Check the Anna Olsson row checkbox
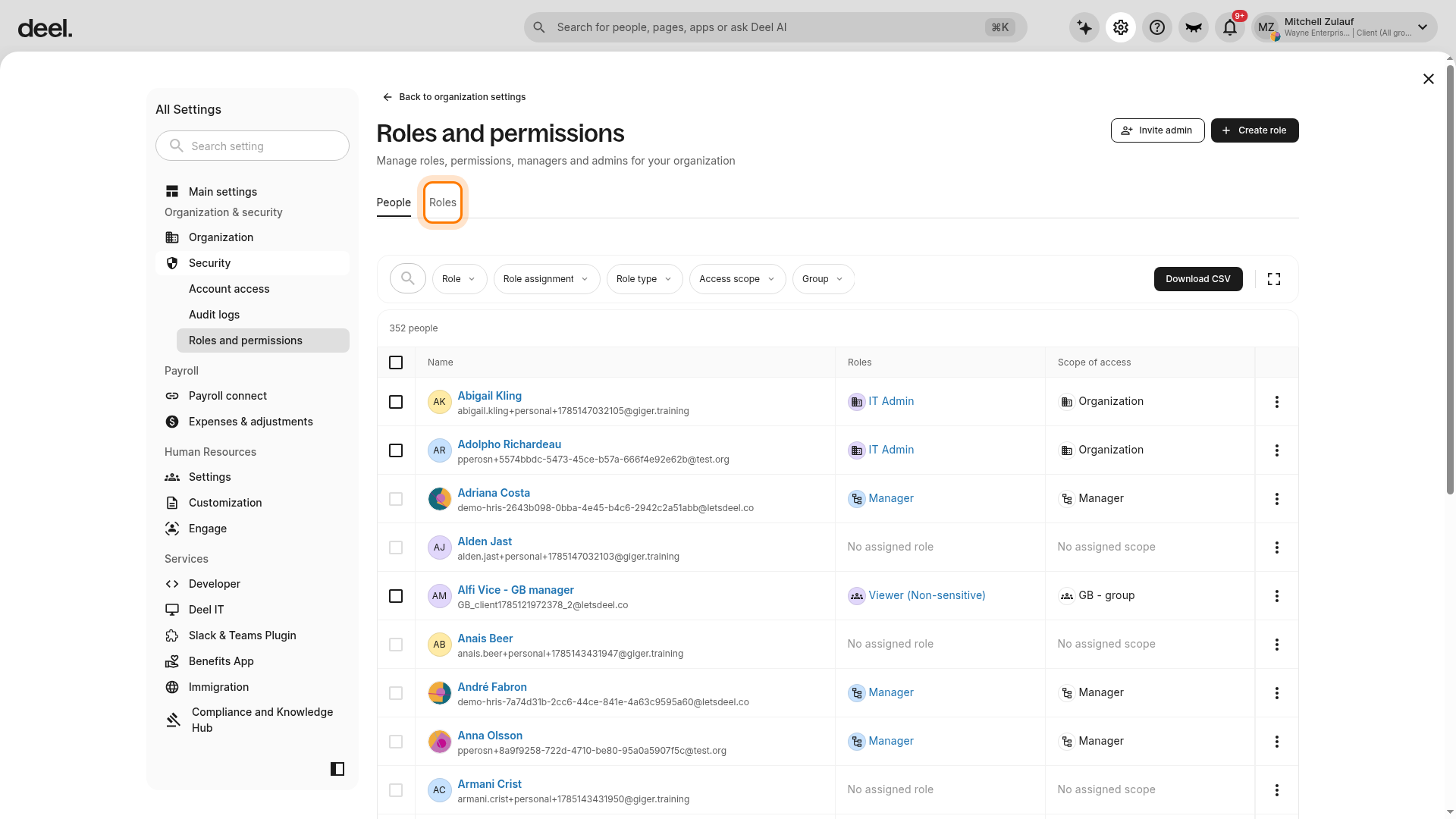 pyautogui.click(x=396, y=742)
